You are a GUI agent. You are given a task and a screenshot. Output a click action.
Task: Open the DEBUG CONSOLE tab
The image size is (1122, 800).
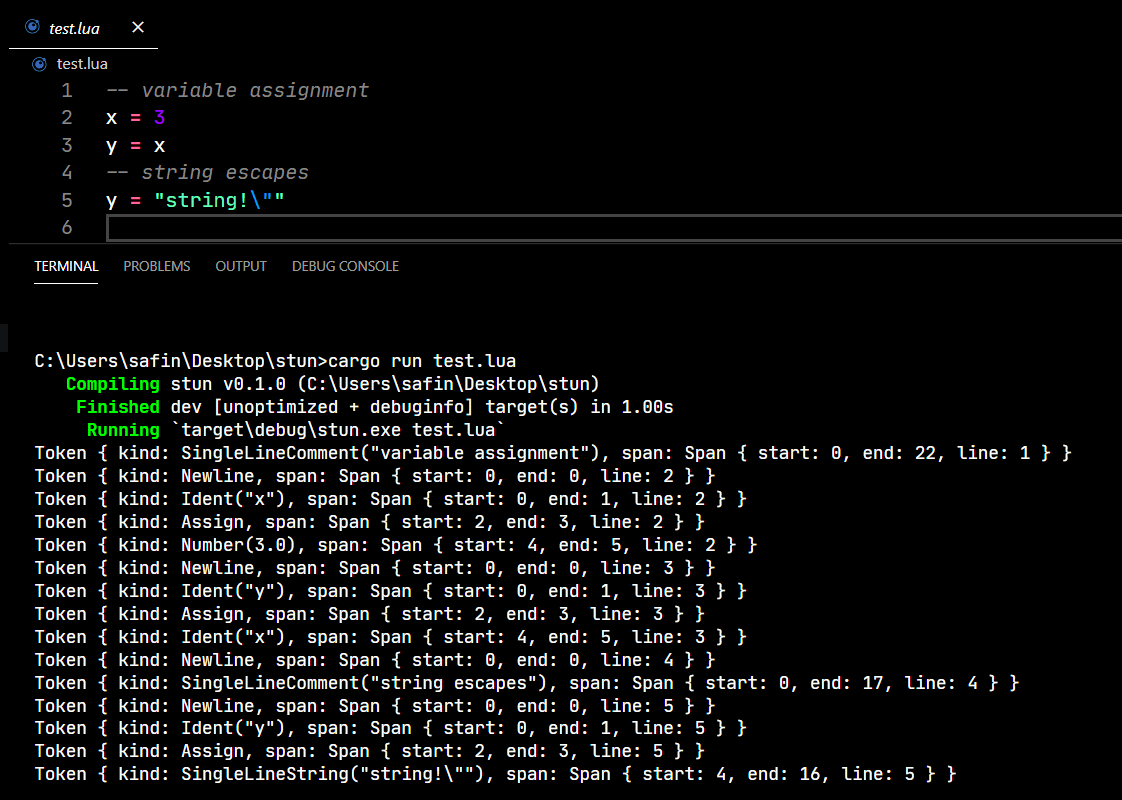click(x=345, y=266)
